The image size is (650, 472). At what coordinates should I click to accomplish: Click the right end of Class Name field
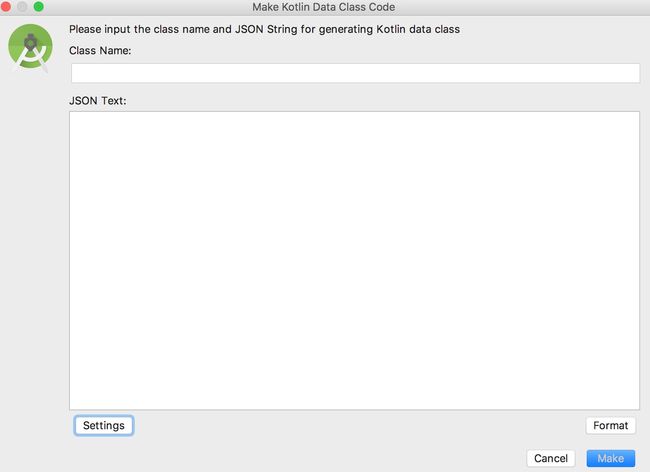[632, 73]
